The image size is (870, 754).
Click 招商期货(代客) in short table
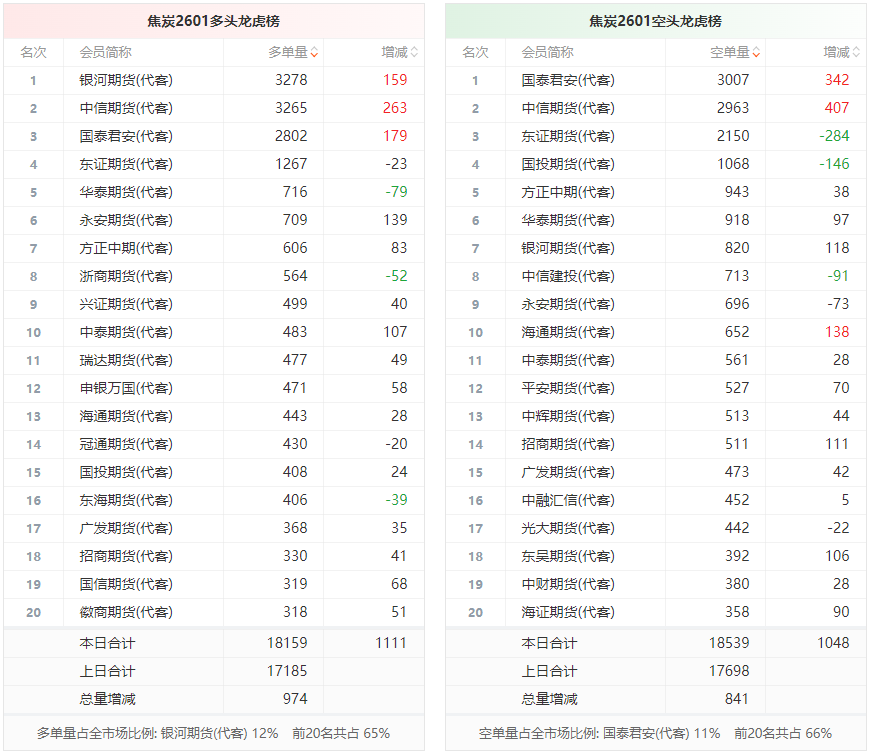pos(568,444)
